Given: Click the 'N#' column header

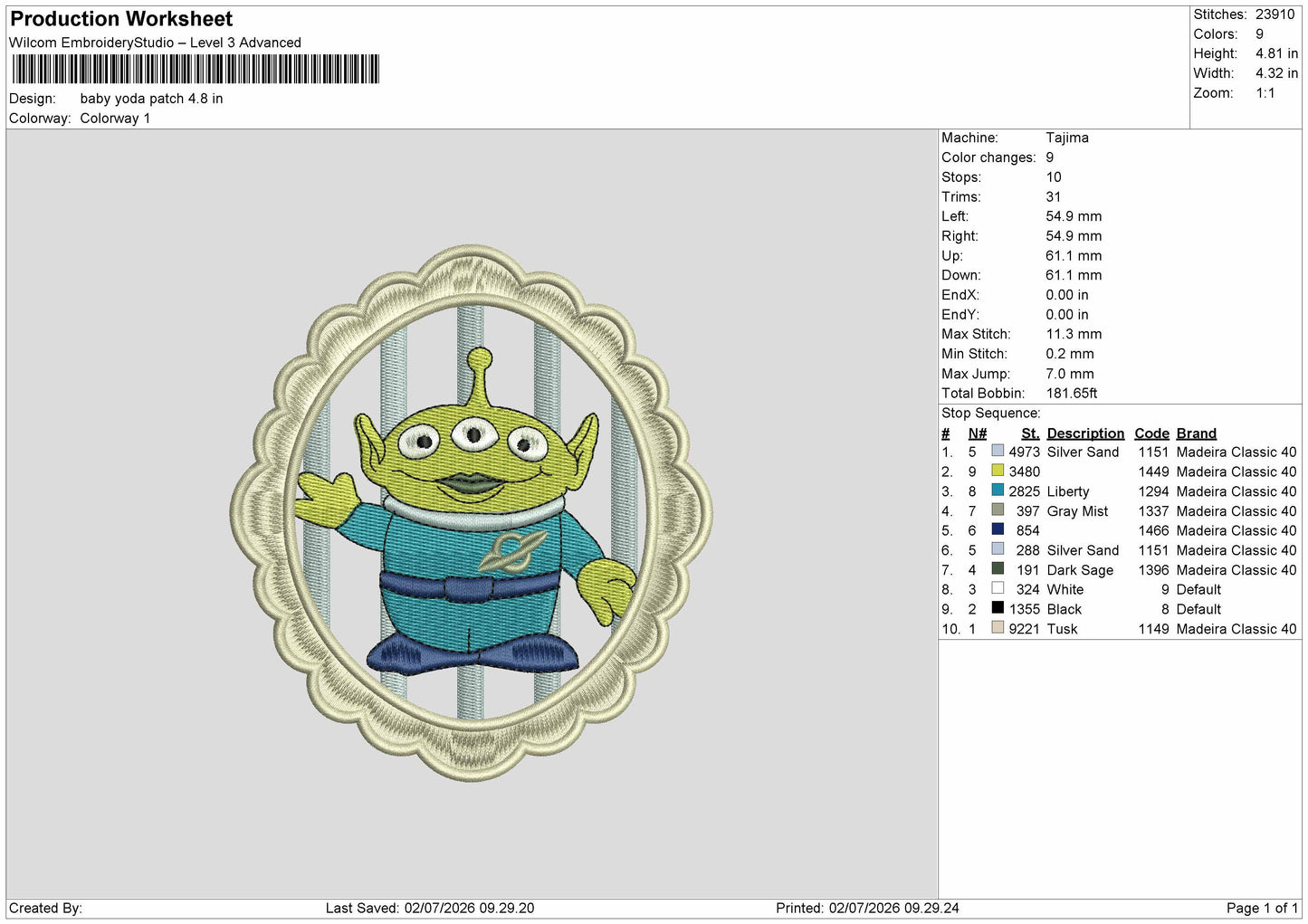Looking at the screenshot, I should pyautogui.click(x=978, y=433).
